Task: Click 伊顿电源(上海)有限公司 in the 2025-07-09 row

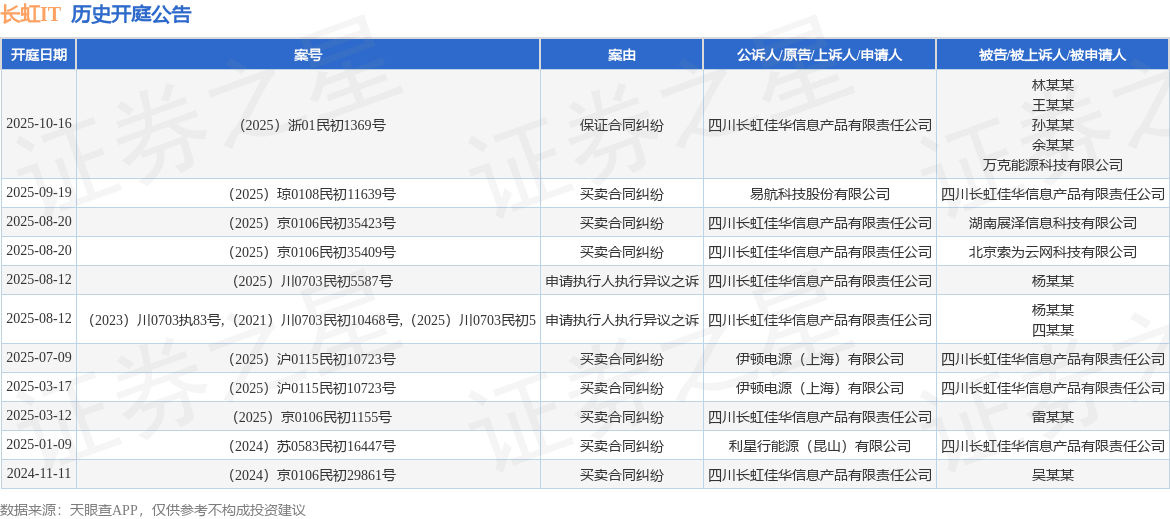Action: [819, 359]
